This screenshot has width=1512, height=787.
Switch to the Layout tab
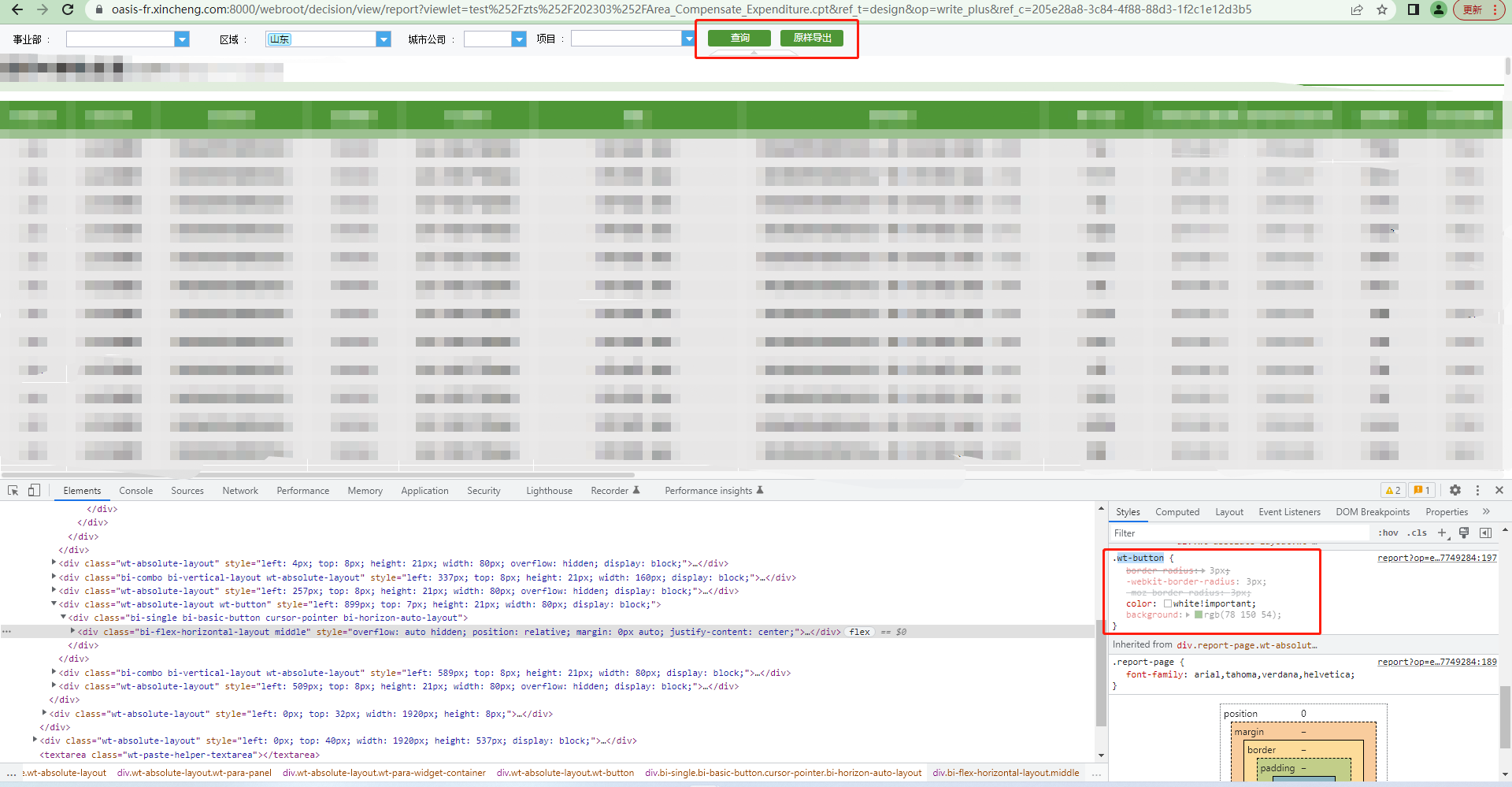point(1229,512)
